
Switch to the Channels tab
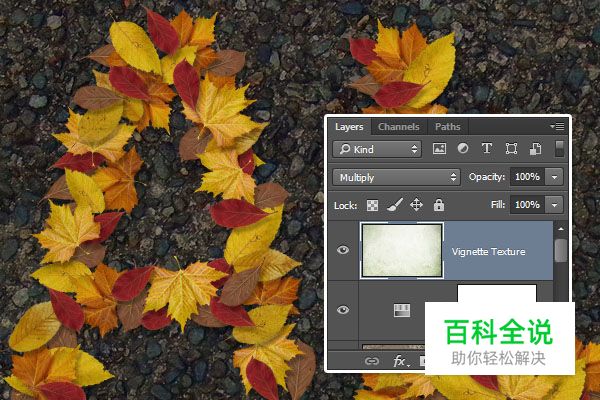coord(399,127)
